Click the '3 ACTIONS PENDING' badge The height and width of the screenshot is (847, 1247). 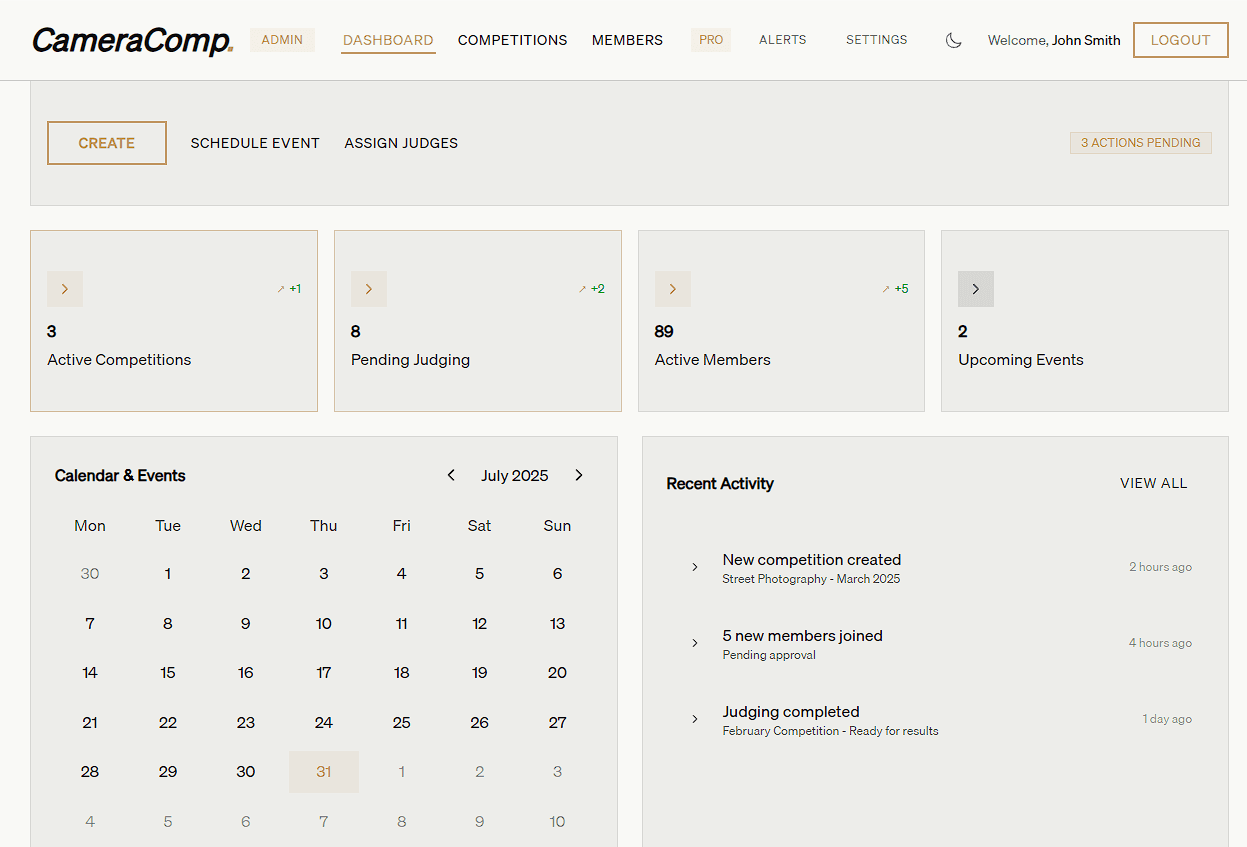click(x=1140, y=142)
